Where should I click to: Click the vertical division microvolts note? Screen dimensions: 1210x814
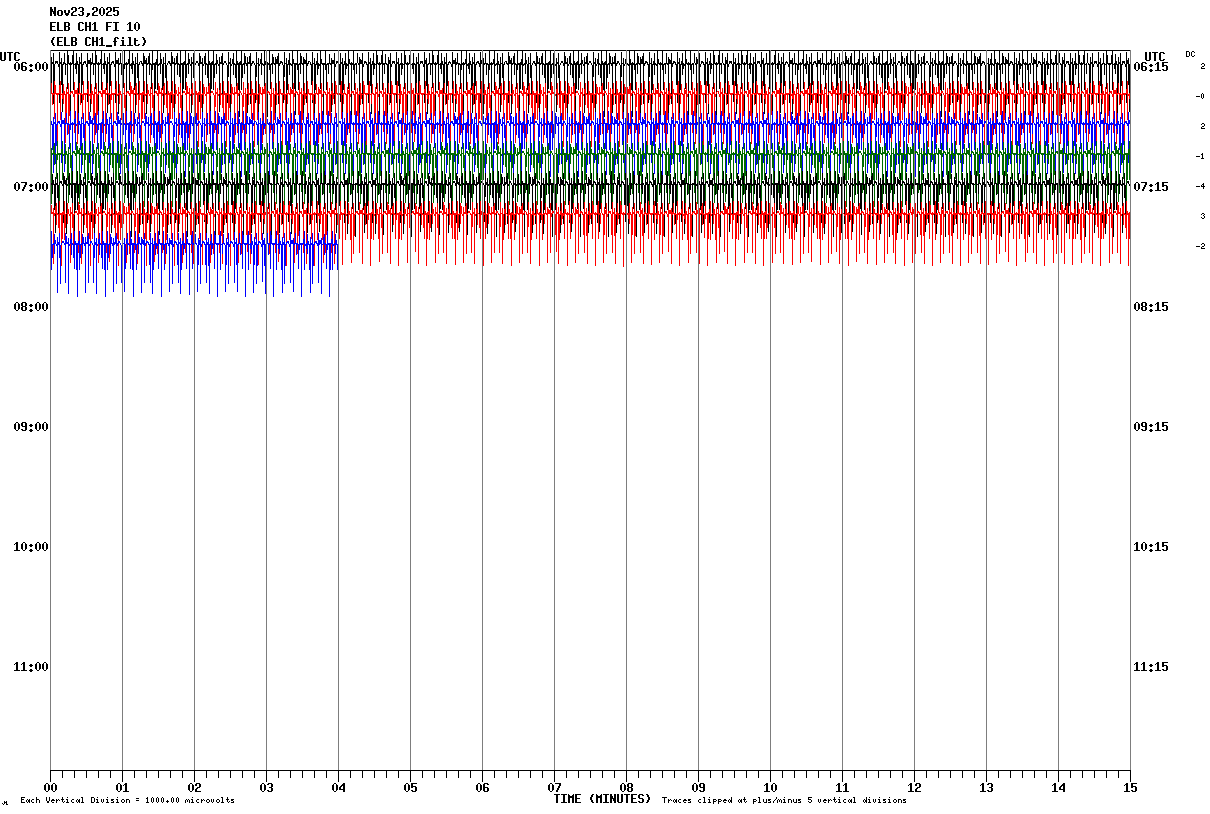[127, 801]
